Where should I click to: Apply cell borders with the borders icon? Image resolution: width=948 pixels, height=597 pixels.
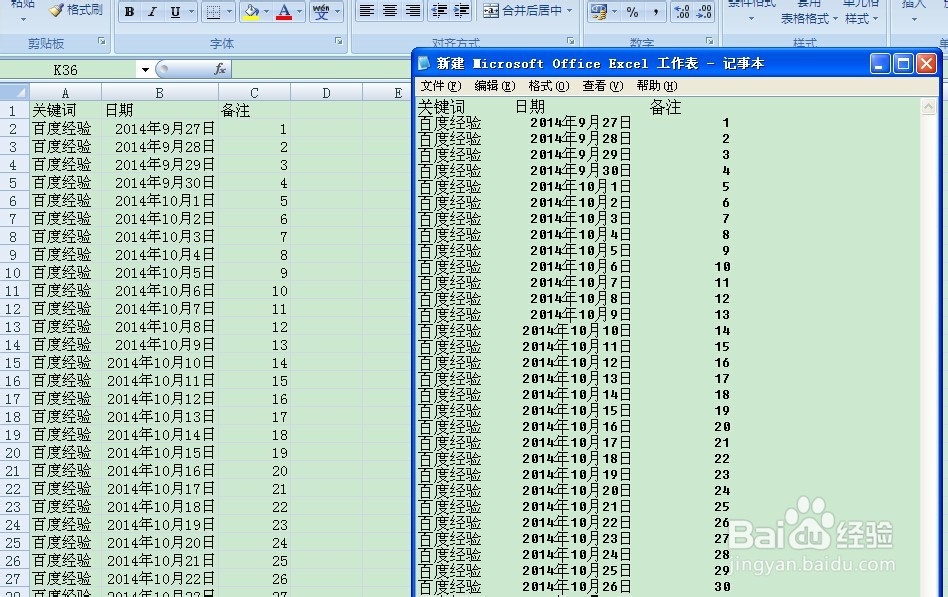click(213, 11)
